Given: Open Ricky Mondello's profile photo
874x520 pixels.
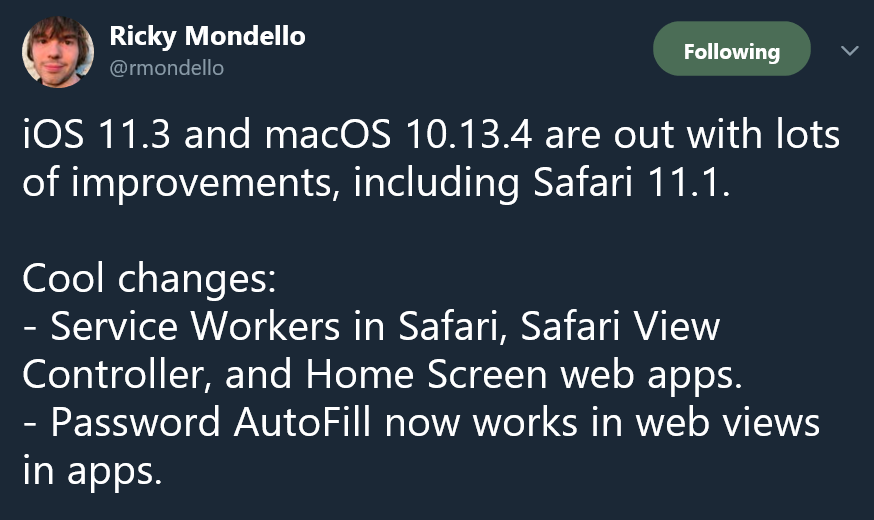Looking at the screenshot, I should (57, 51).
